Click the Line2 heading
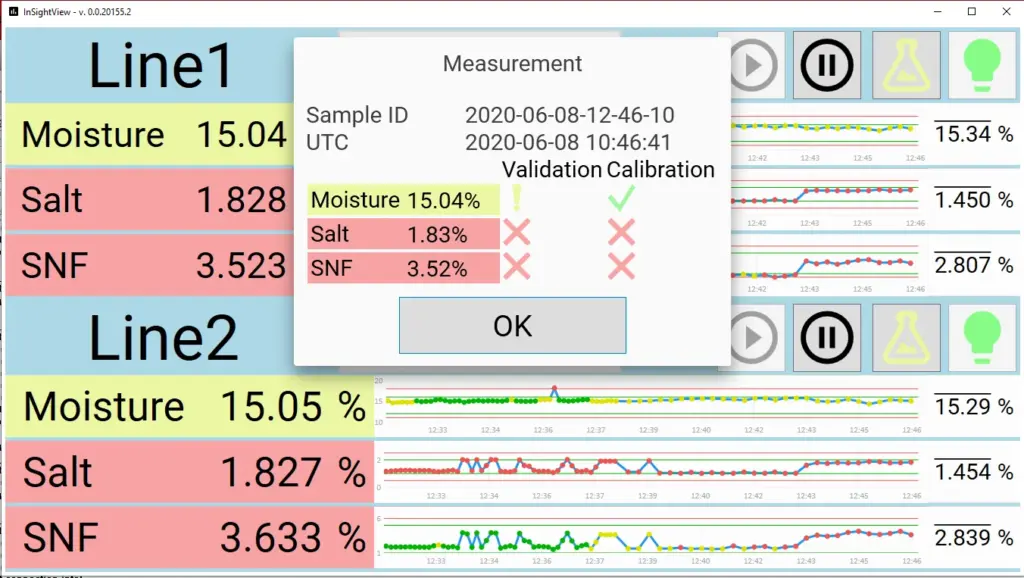Image resolution: width=1024 pixels, height=578 pixels. point(163,338)
